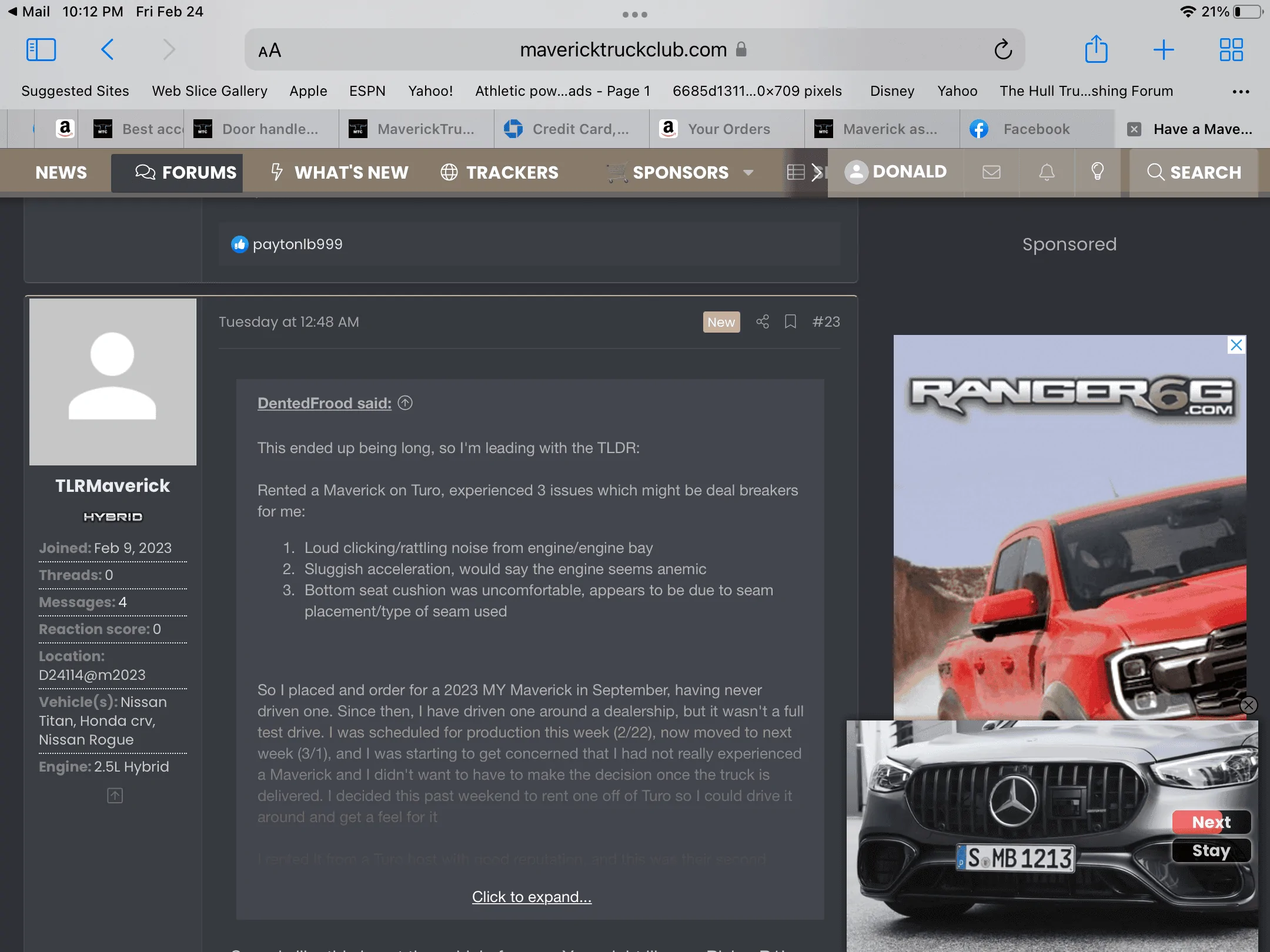Expand the quote with 'Click to expand...'
Screen dimensions: 1270x952
[x=532, y=897]
